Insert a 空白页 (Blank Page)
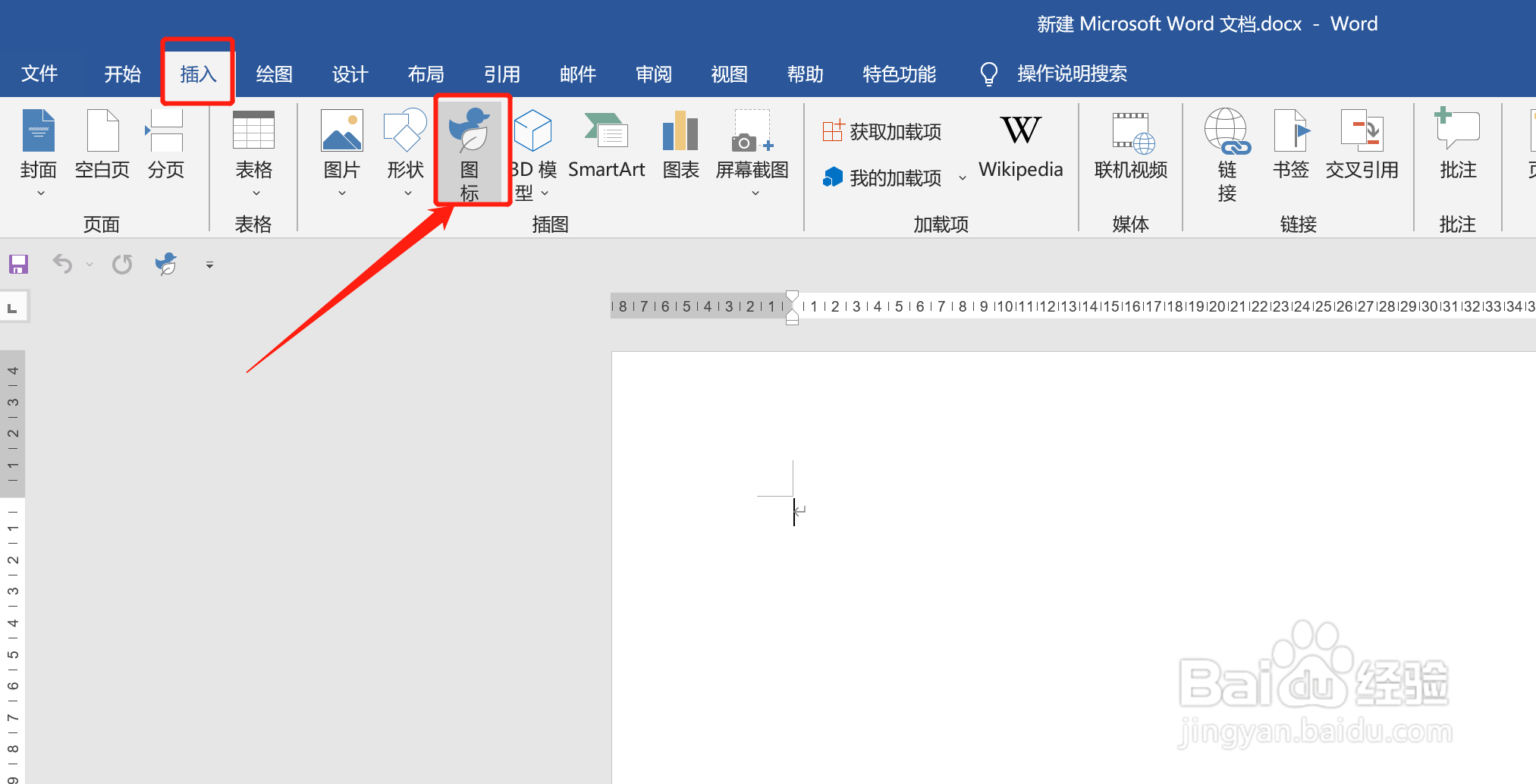Screen dimensions: 1536x784 pyautogui.click(x=101, y=148)
